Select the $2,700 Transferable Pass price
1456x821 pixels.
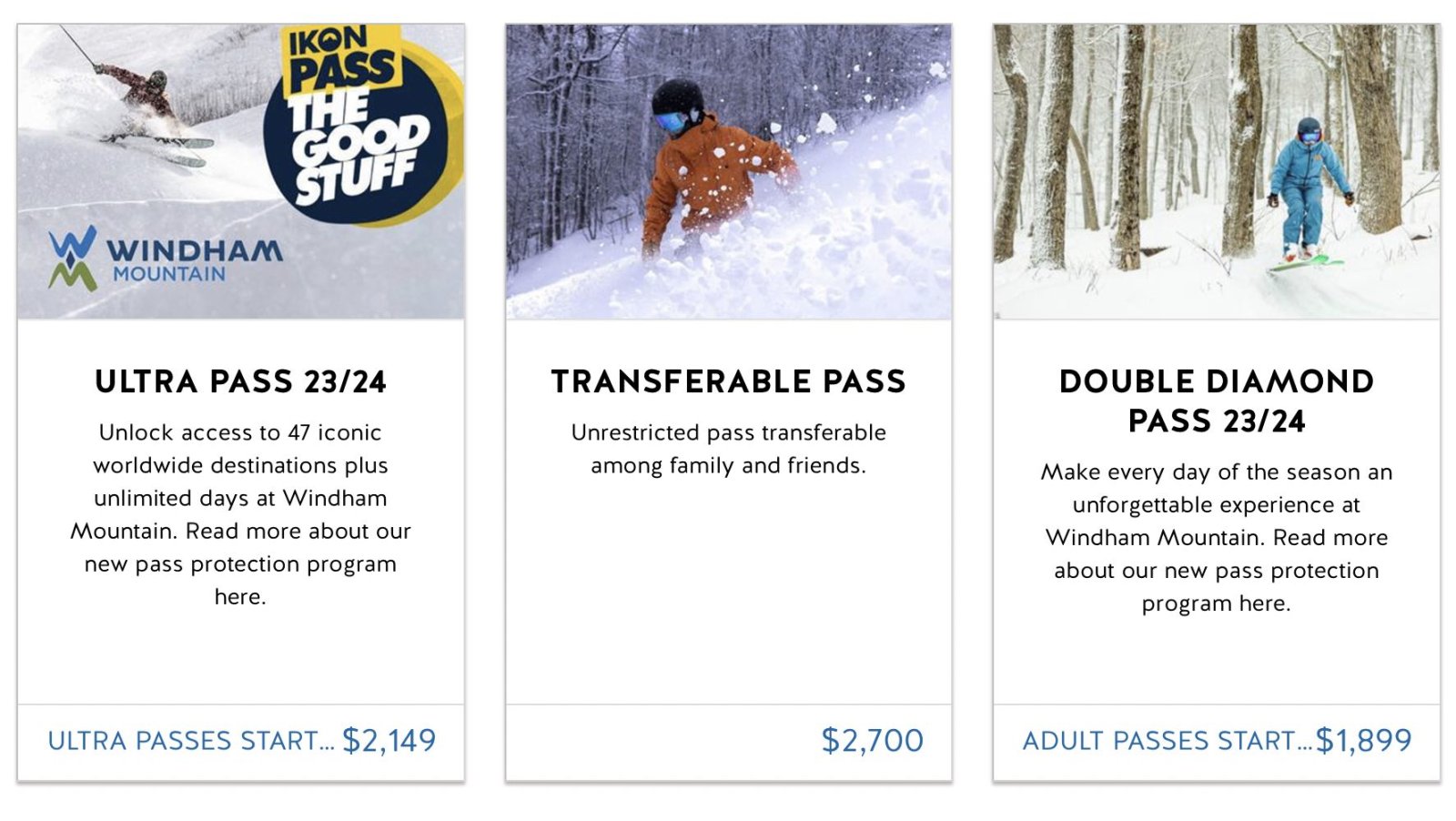click(872, 741)
